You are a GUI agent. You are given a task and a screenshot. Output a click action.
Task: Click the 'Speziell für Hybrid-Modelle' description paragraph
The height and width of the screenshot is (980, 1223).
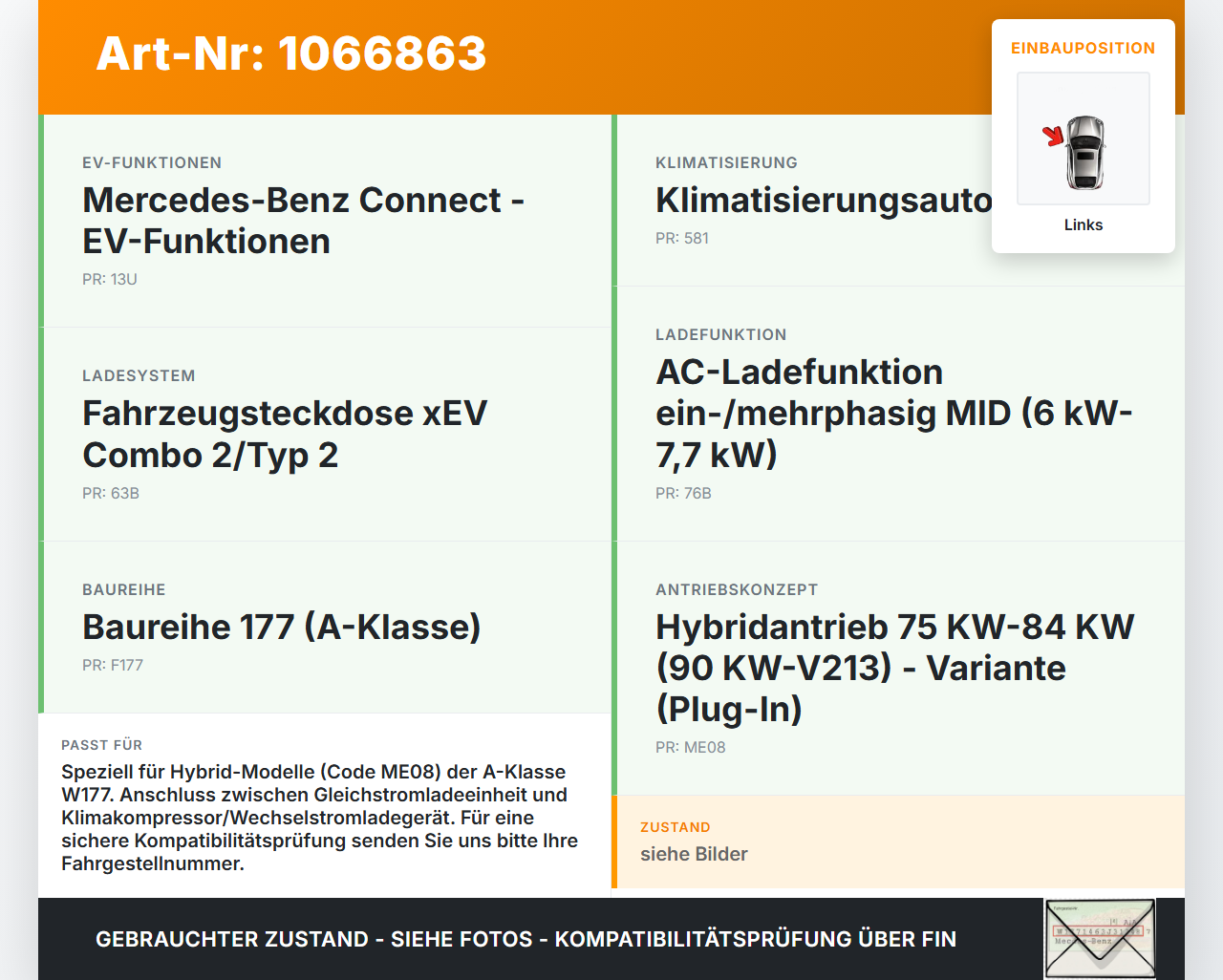point(320,818)
